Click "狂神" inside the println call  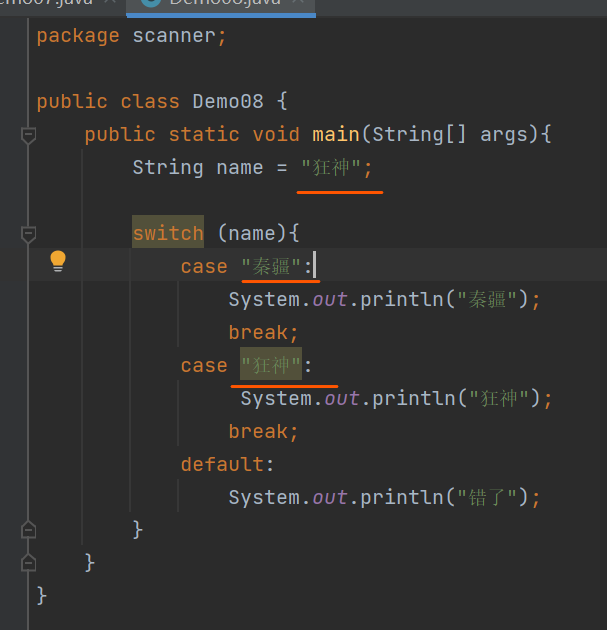point(499,398)
